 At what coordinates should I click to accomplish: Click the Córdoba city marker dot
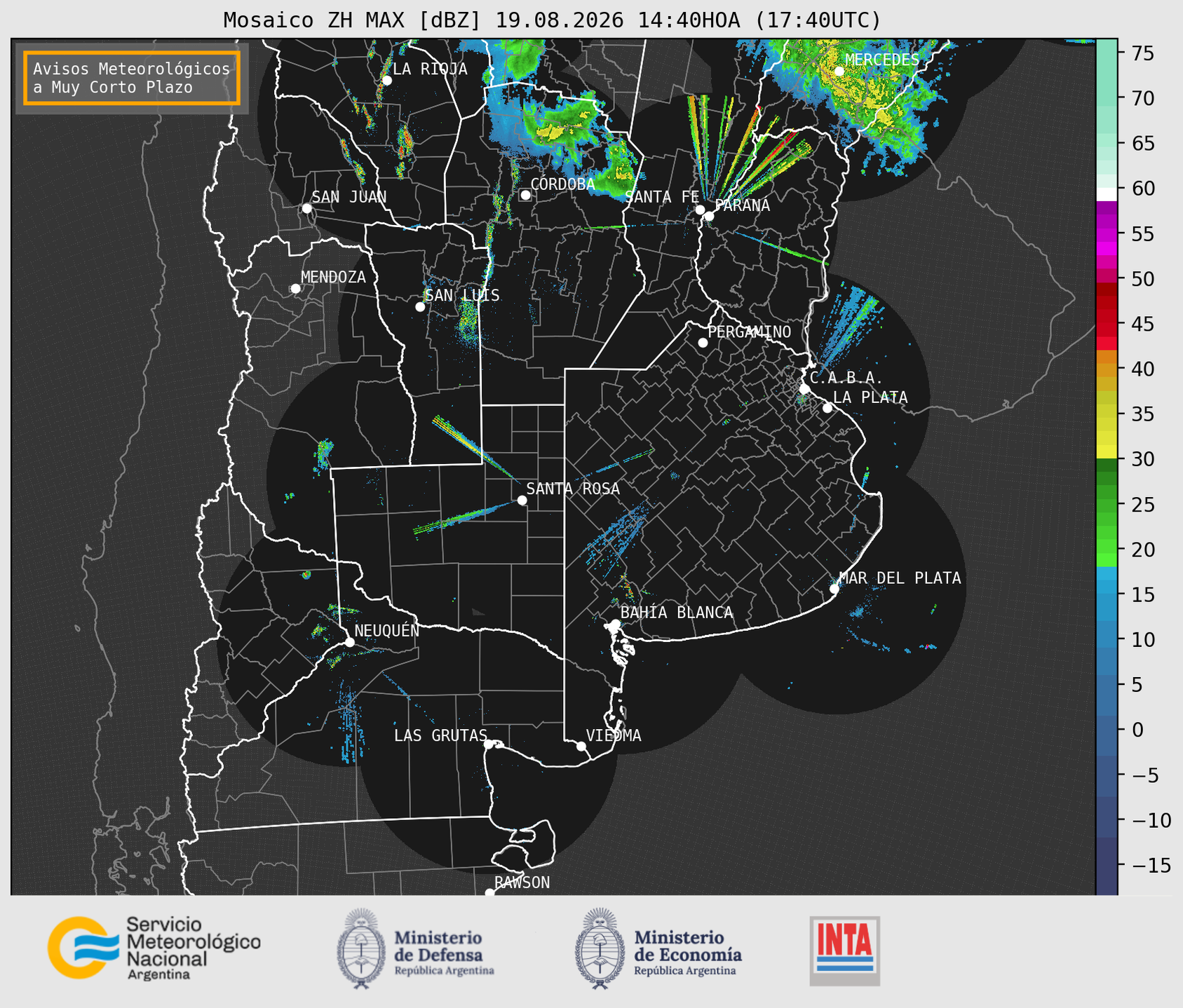pyautogui.click(x=525, y=195)
